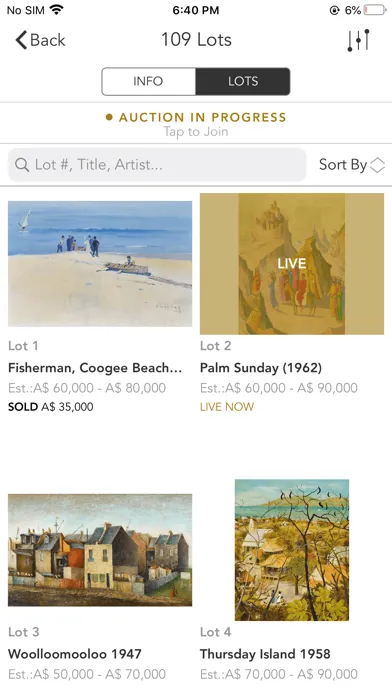Viewport: 392px width, 696px height.
Task: Tap the Sort By up-down arrows
Action: [x=377, y=165]
